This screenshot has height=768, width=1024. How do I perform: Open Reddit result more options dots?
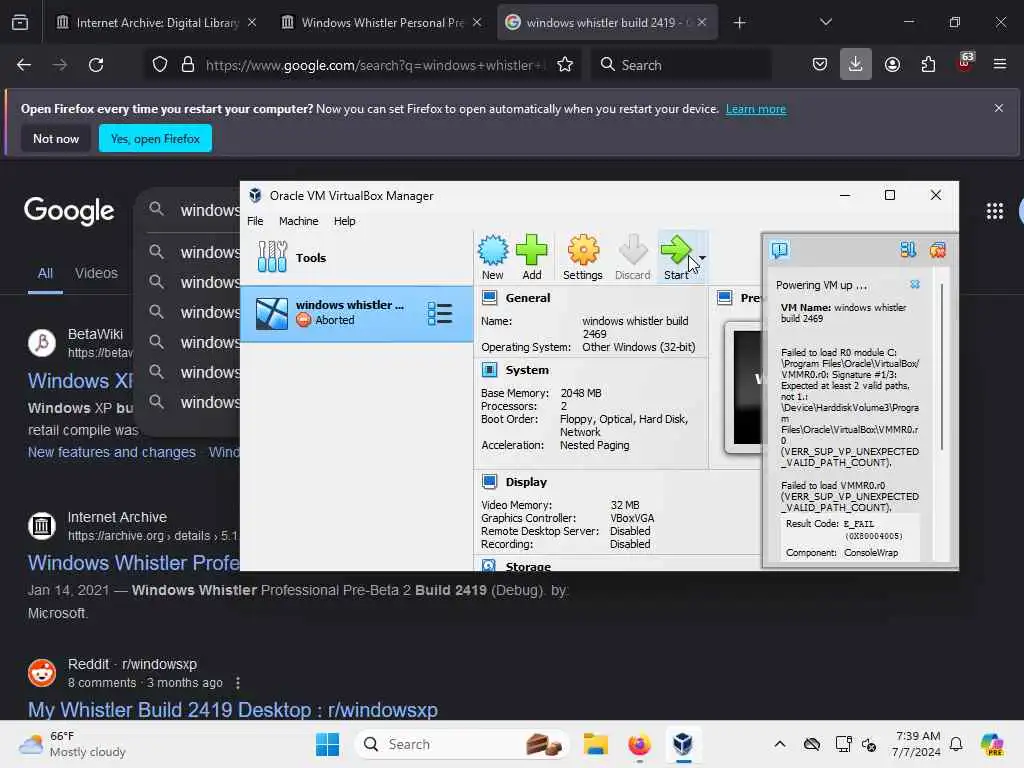click(238, 682)
